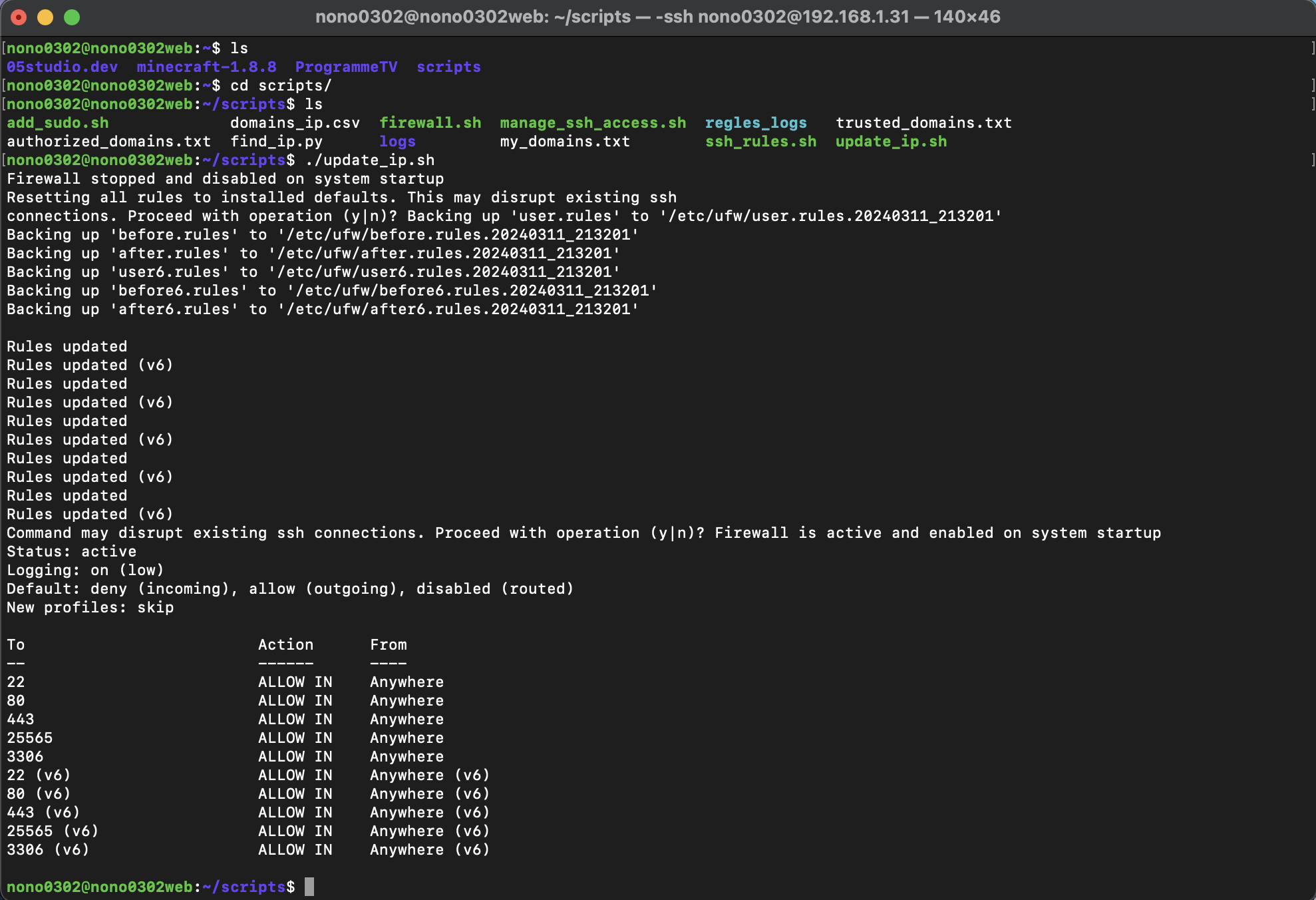Screen dimensions: 1316x900
Task: Click the 'To' column header
Action: click(16, 644)
